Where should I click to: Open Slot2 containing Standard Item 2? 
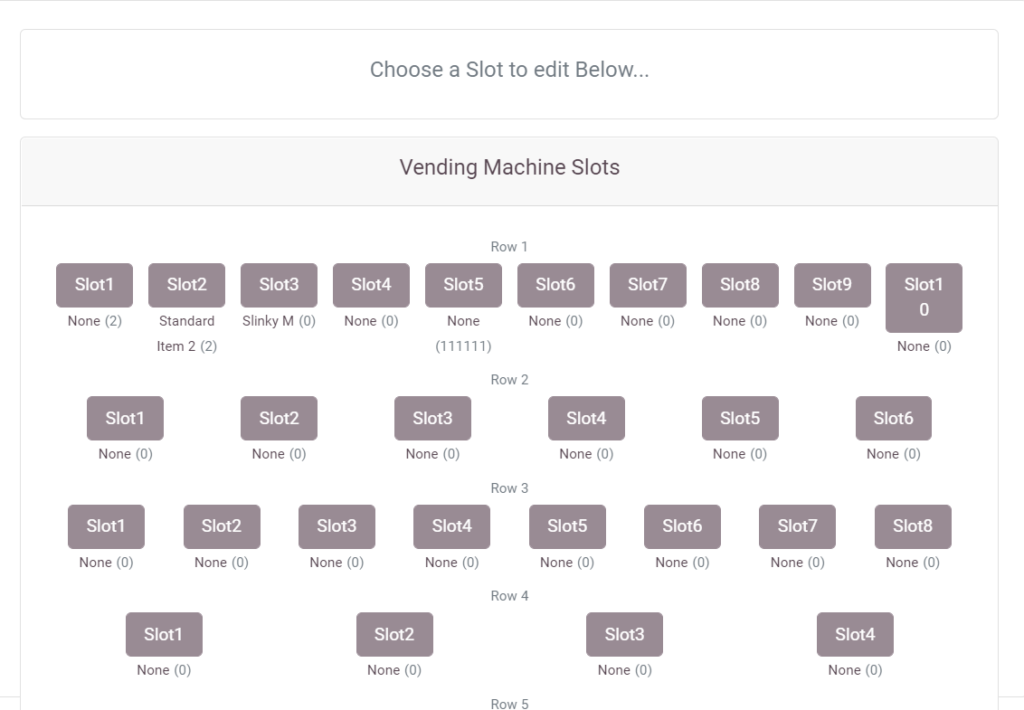pyautogui.click(x=186, y=284)
